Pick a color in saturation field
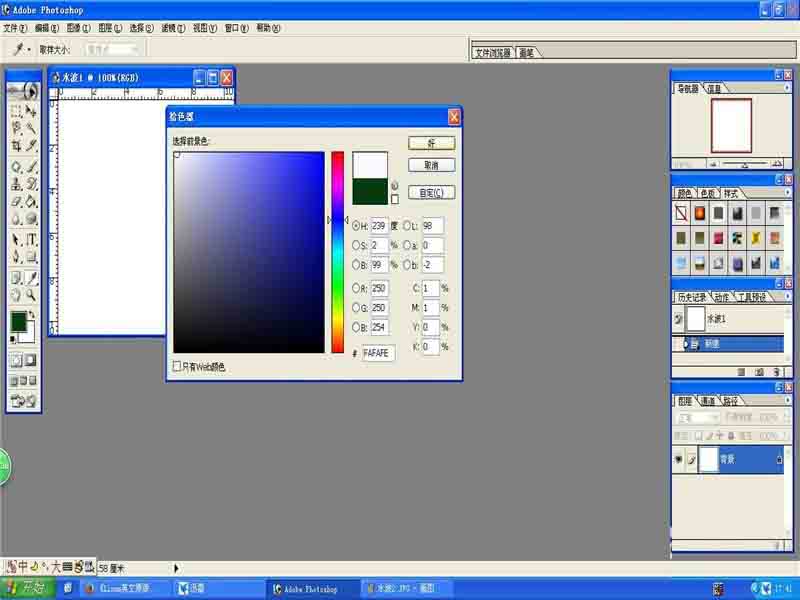Viewport: 800px width, 600px height. [249, 252]
